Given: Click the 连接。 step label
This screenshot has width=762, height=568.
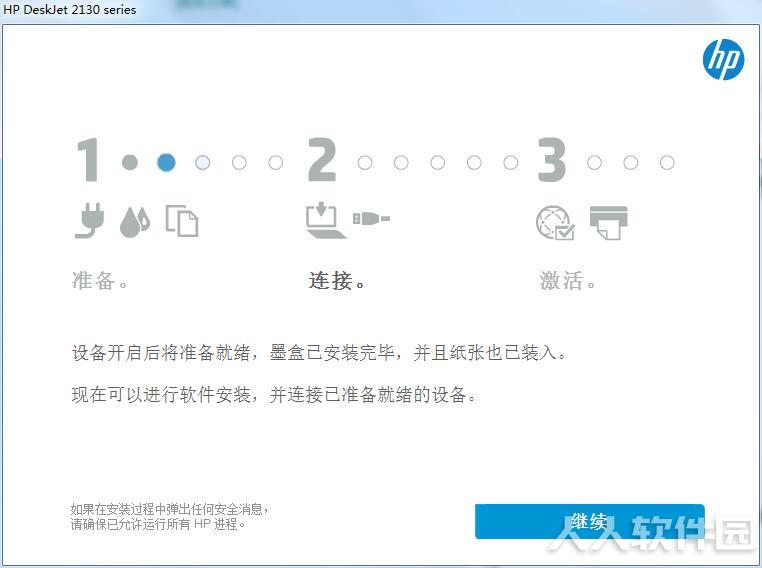Looking at the screenshot, I should click(x=337, y=280).
